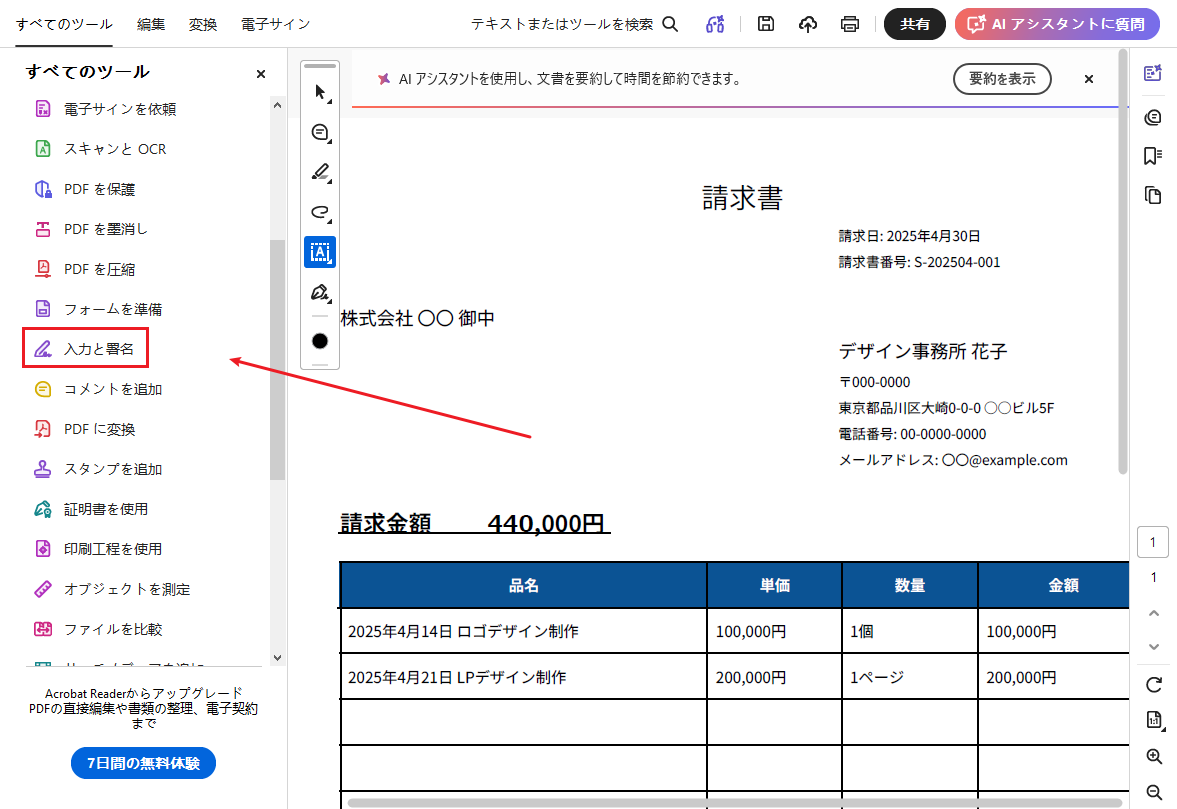
Task: Open ファイルを比較 tool
Action: (x=98, y=630)
